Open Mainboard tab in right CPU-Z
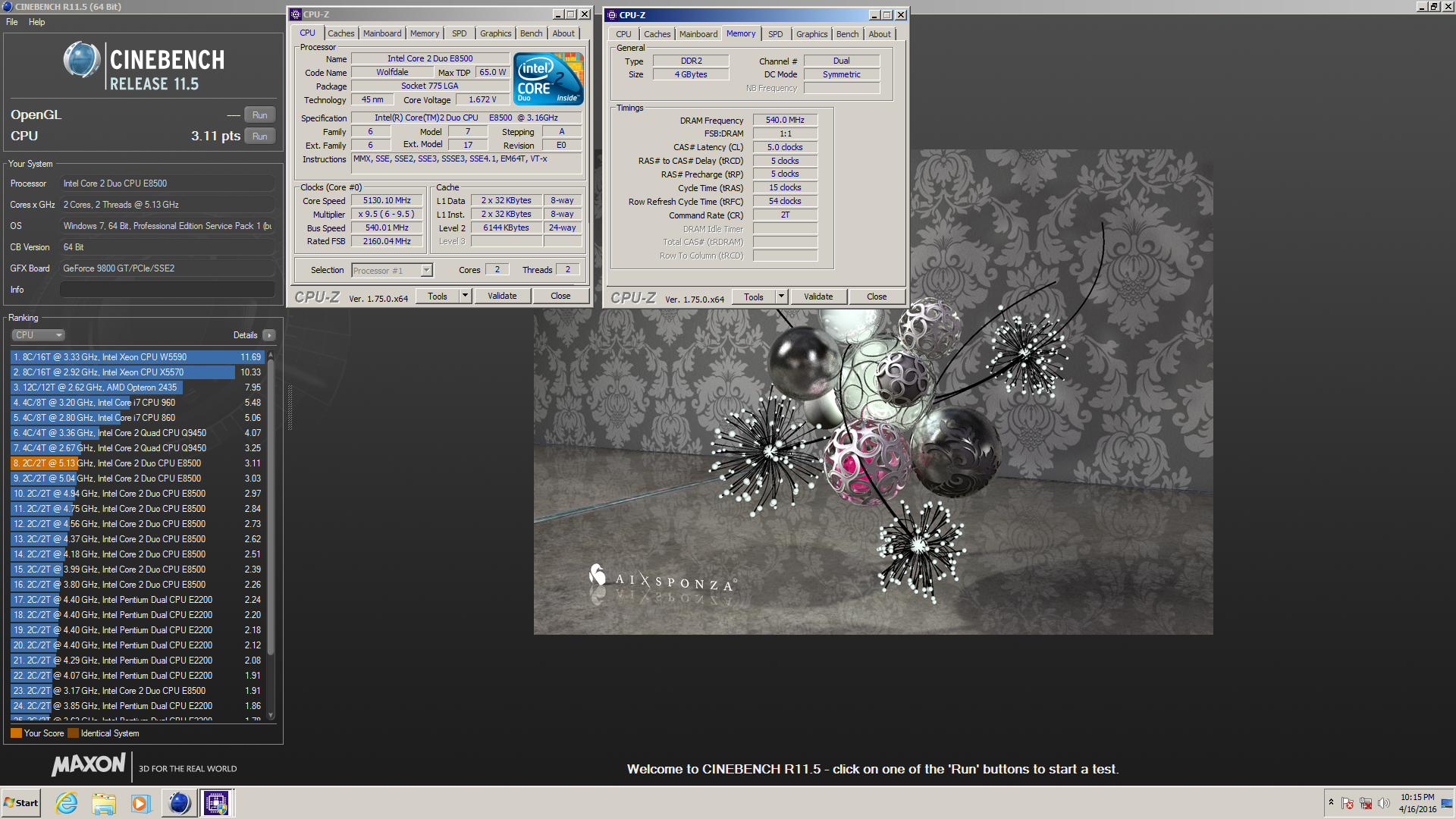Image resolution: width=1456 pixels, height=819 pixels. (698, 34)
